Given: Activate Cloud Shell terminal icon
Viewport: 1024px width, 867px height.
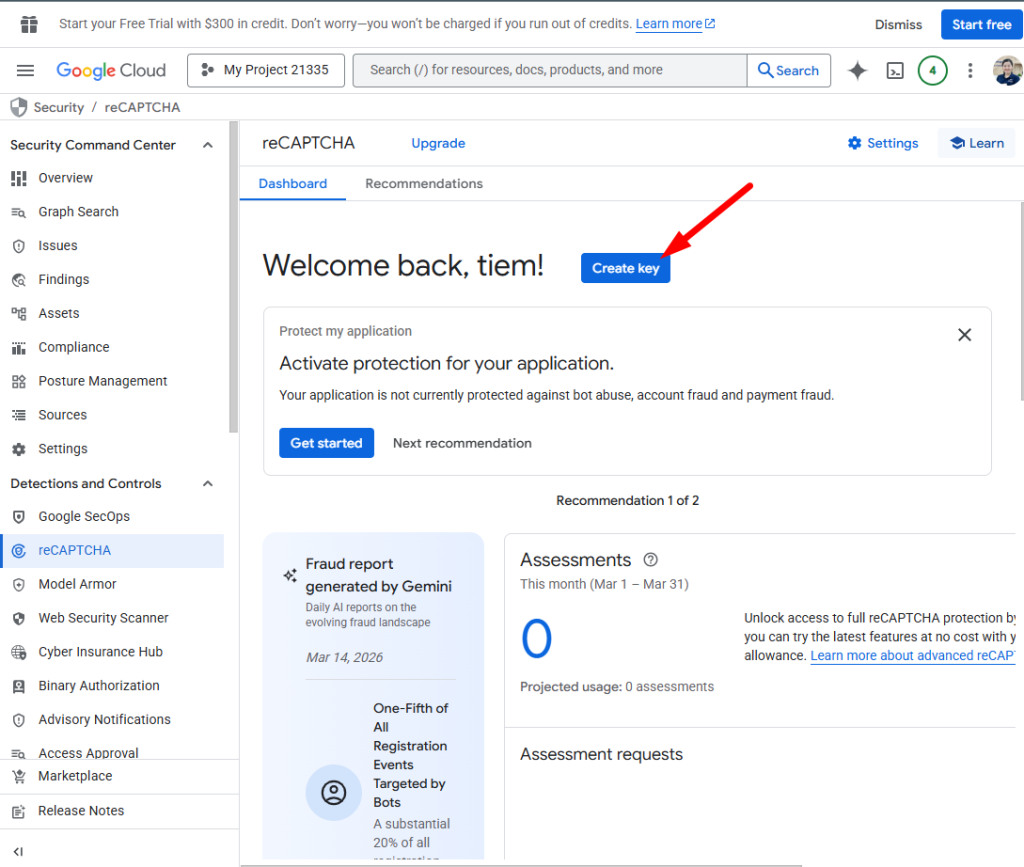Looking at the screenshot, I should [x=895, y=71].
